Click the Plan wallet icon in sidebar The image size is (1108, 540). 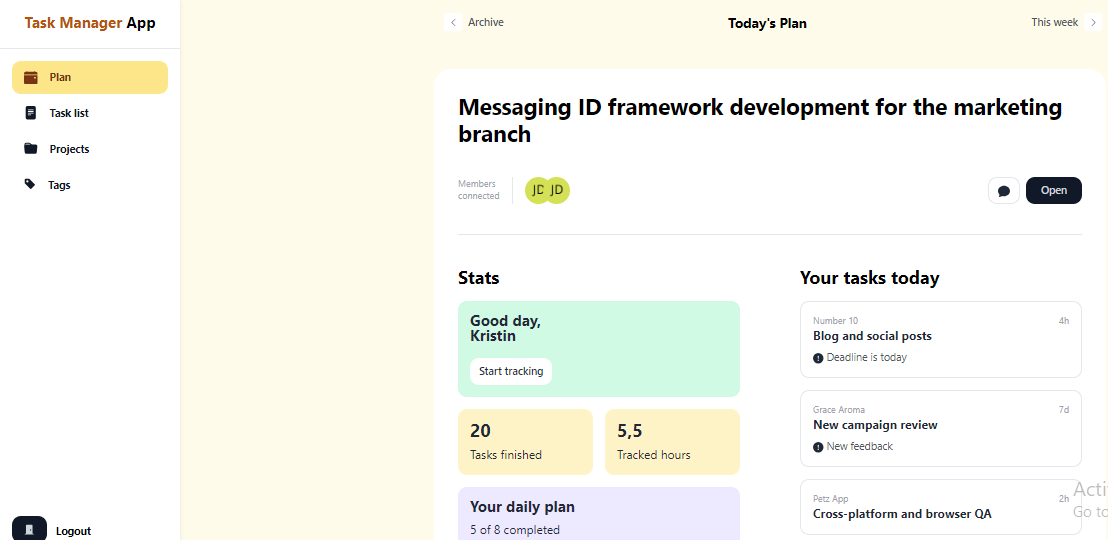(30, 77)
